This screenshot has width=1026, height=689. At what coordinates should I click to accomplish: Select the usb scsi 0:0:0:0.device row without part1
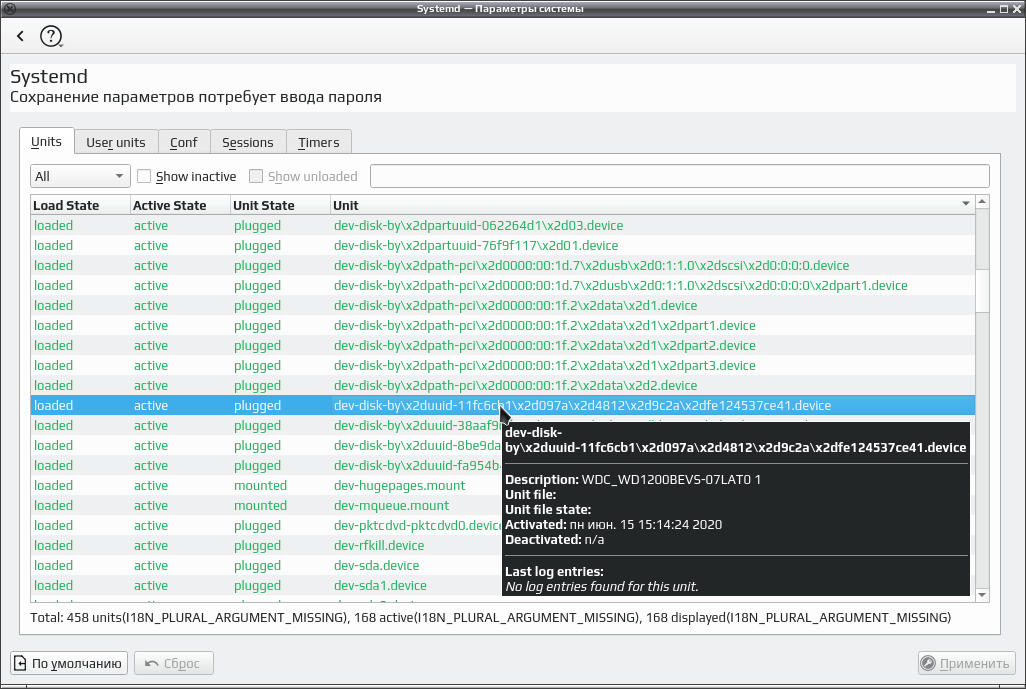(x=503, y=265)
